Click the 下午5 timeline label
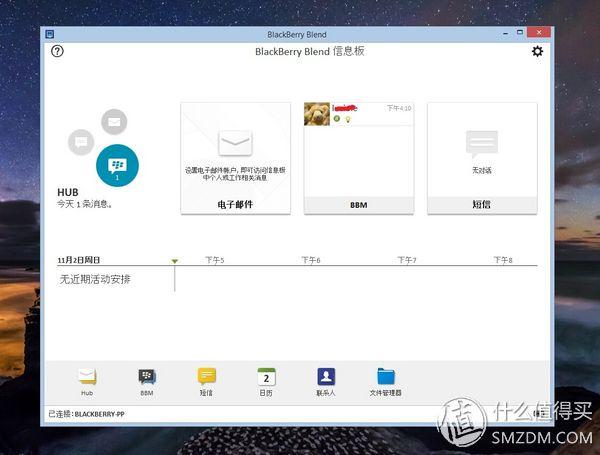 (x=215, y=260)
